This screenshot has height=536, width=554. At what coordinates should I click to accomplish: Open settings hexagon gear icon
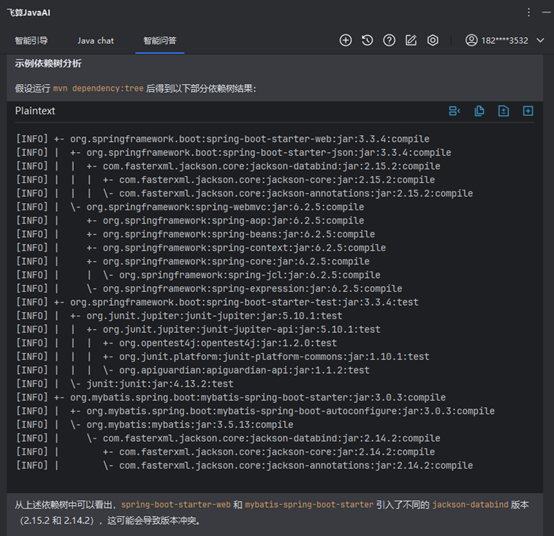(x=432, y=40)
